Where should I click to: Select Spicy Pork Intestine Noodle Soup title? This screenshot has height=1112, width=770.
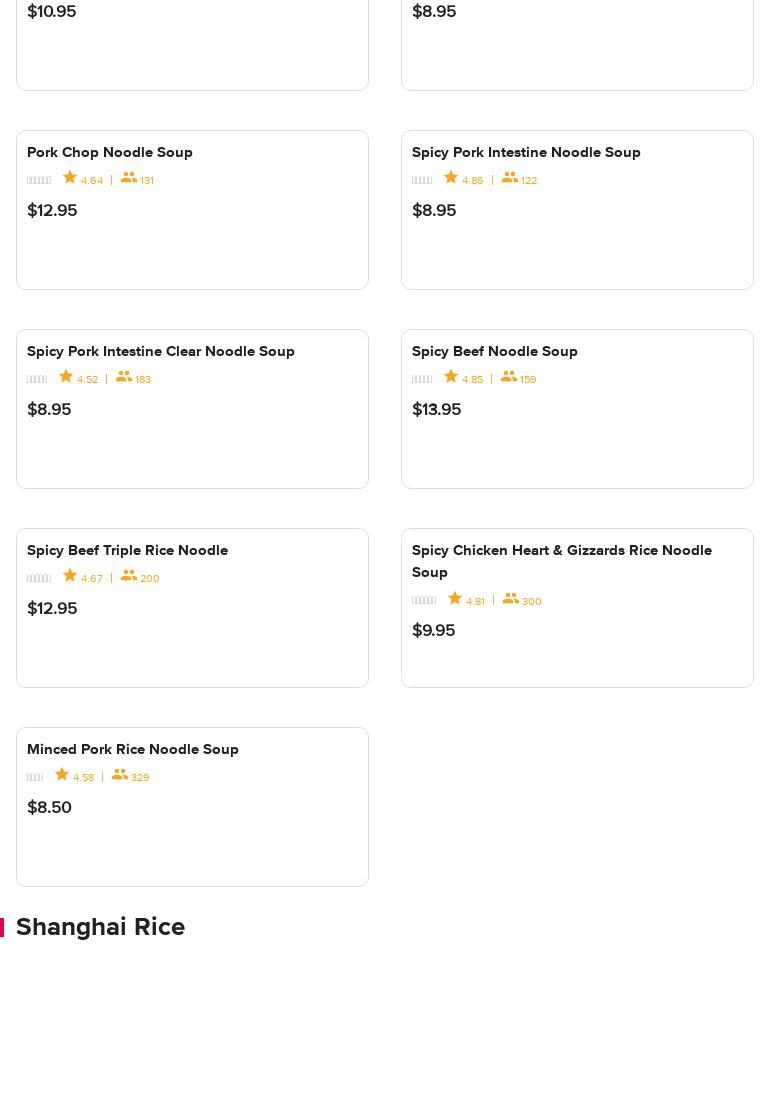pyautogui.click(x=526, y=153)
